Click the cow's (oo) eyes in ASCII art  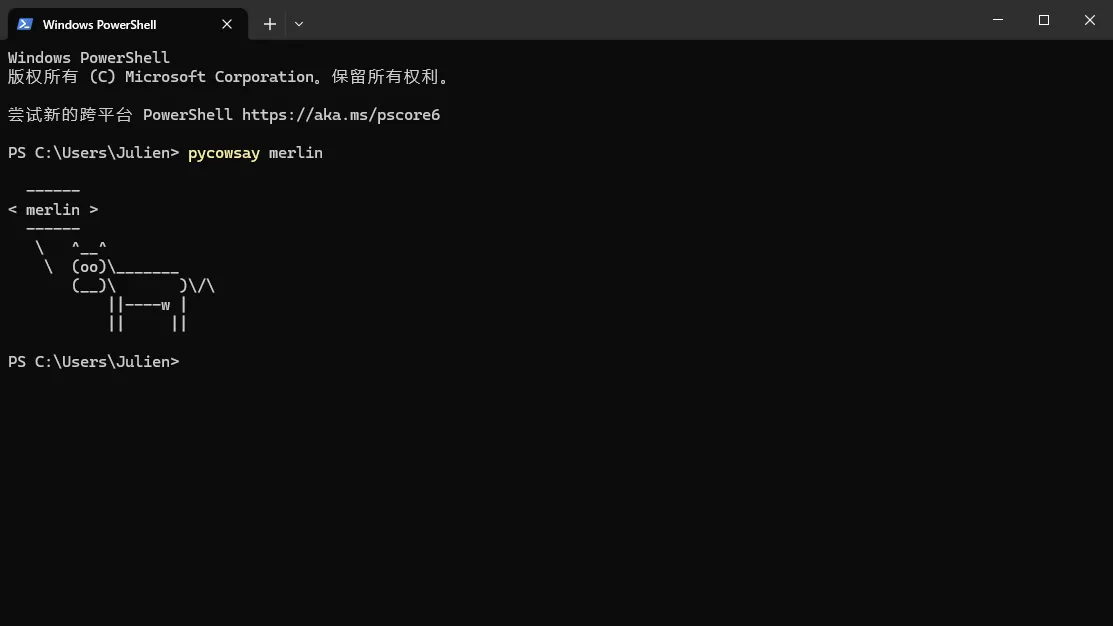(x=89, y=267)
